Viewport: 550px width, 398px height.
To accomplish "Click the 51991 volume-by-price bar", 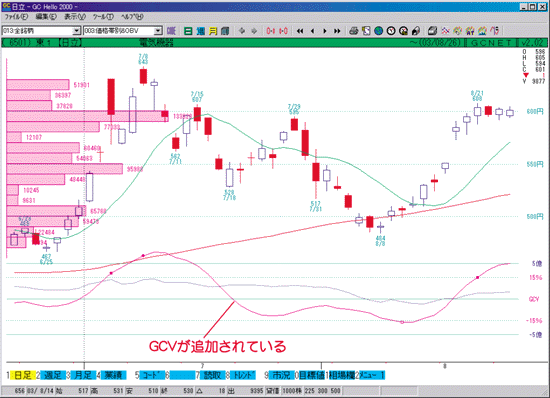I will (x=38, y=85).
